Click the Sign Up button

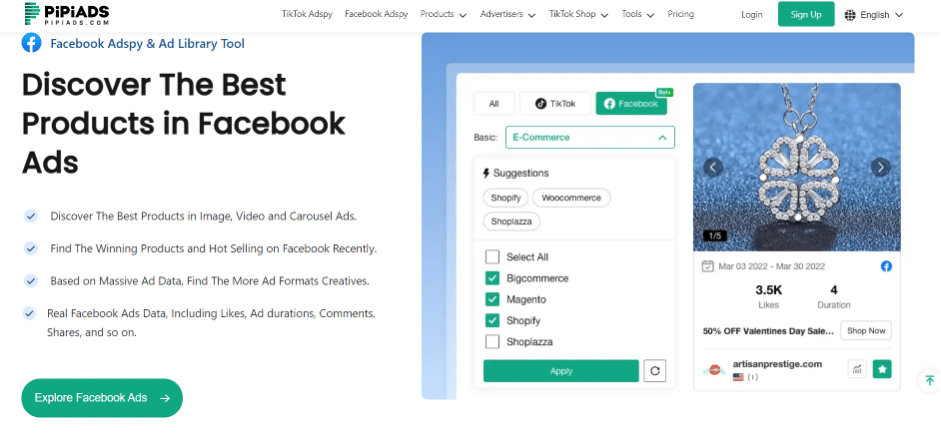point(806,14)
